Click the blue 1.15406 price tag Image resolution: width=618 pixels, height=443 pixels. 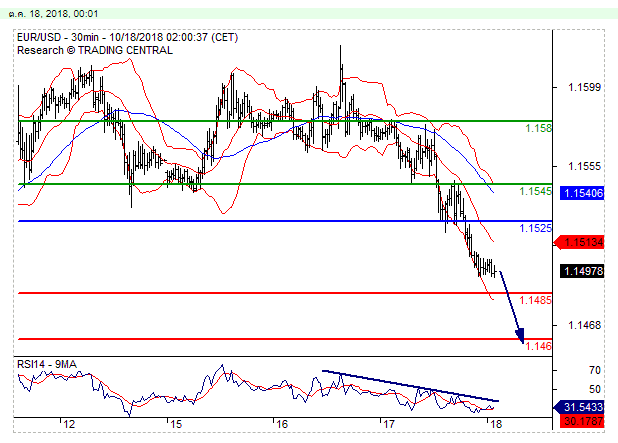(582, 193)
